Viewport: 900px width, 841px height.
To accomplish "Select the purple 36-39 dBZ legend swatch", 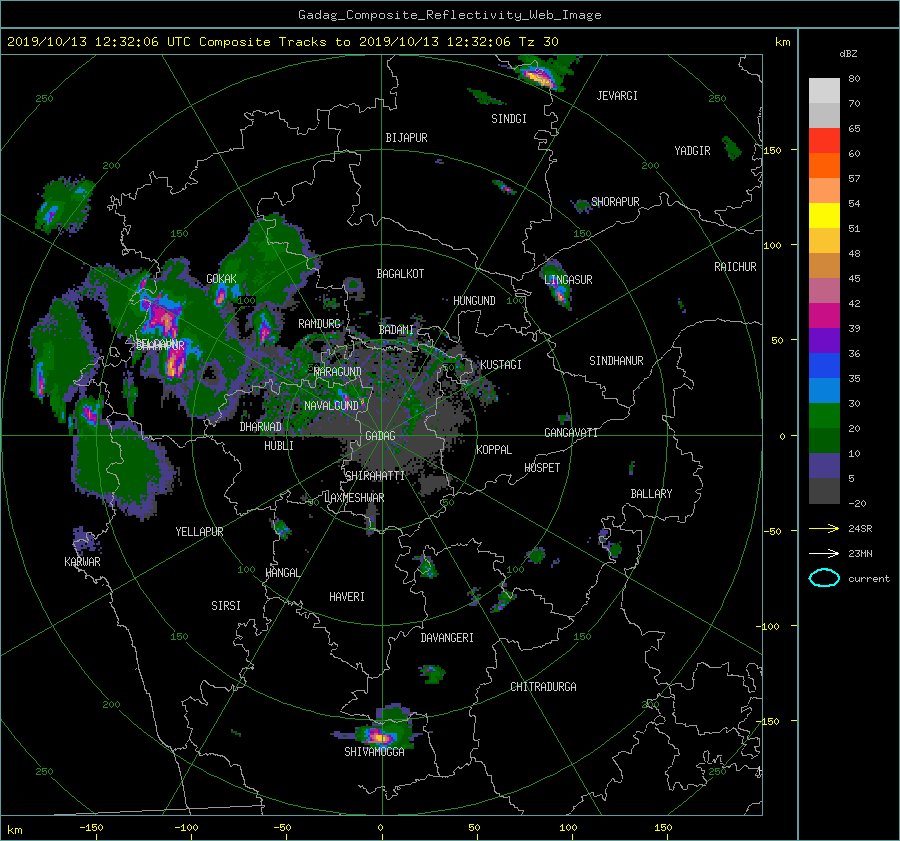I will point(824,341).
